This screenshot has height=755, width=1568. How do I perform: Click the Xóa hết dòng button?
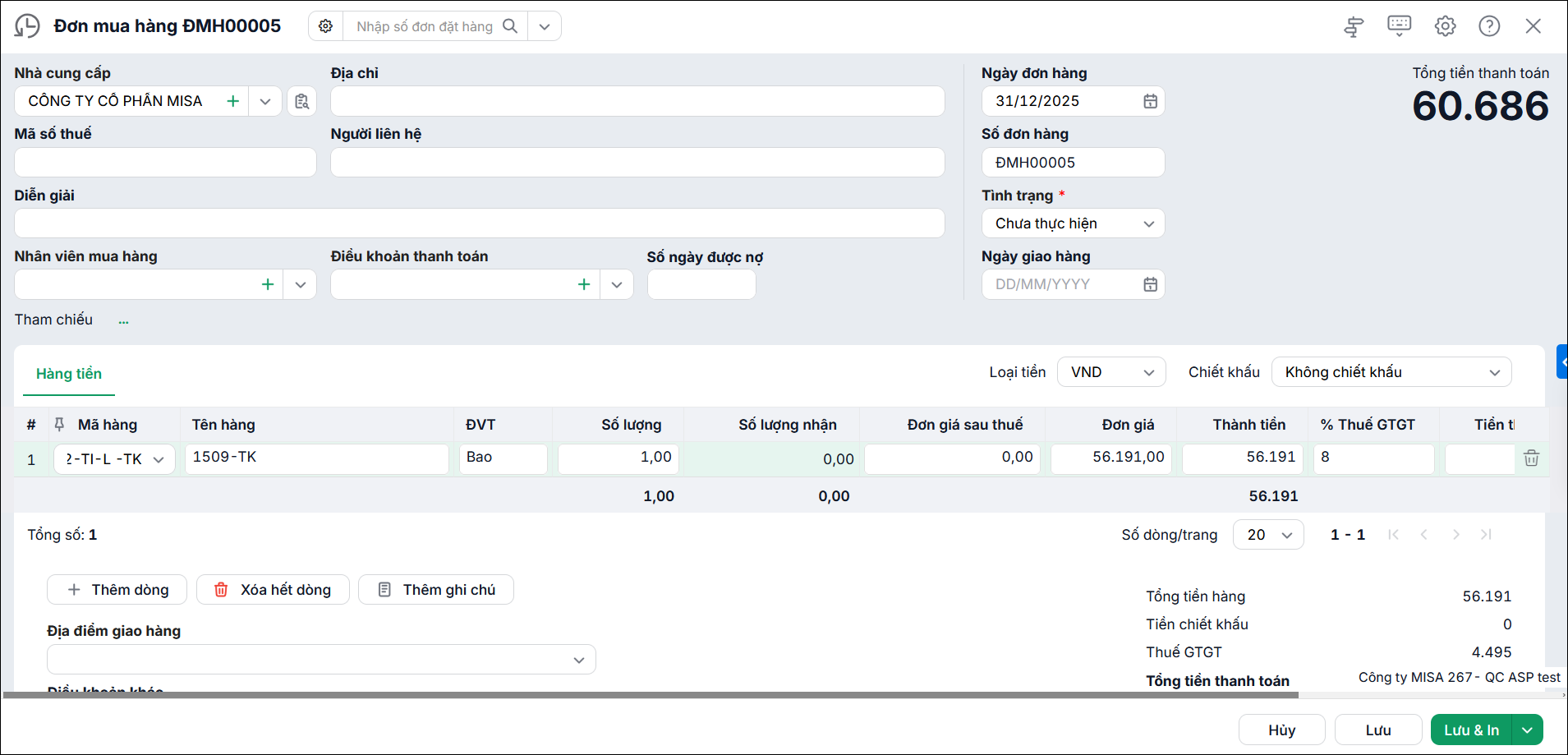(x=273, y=590)
